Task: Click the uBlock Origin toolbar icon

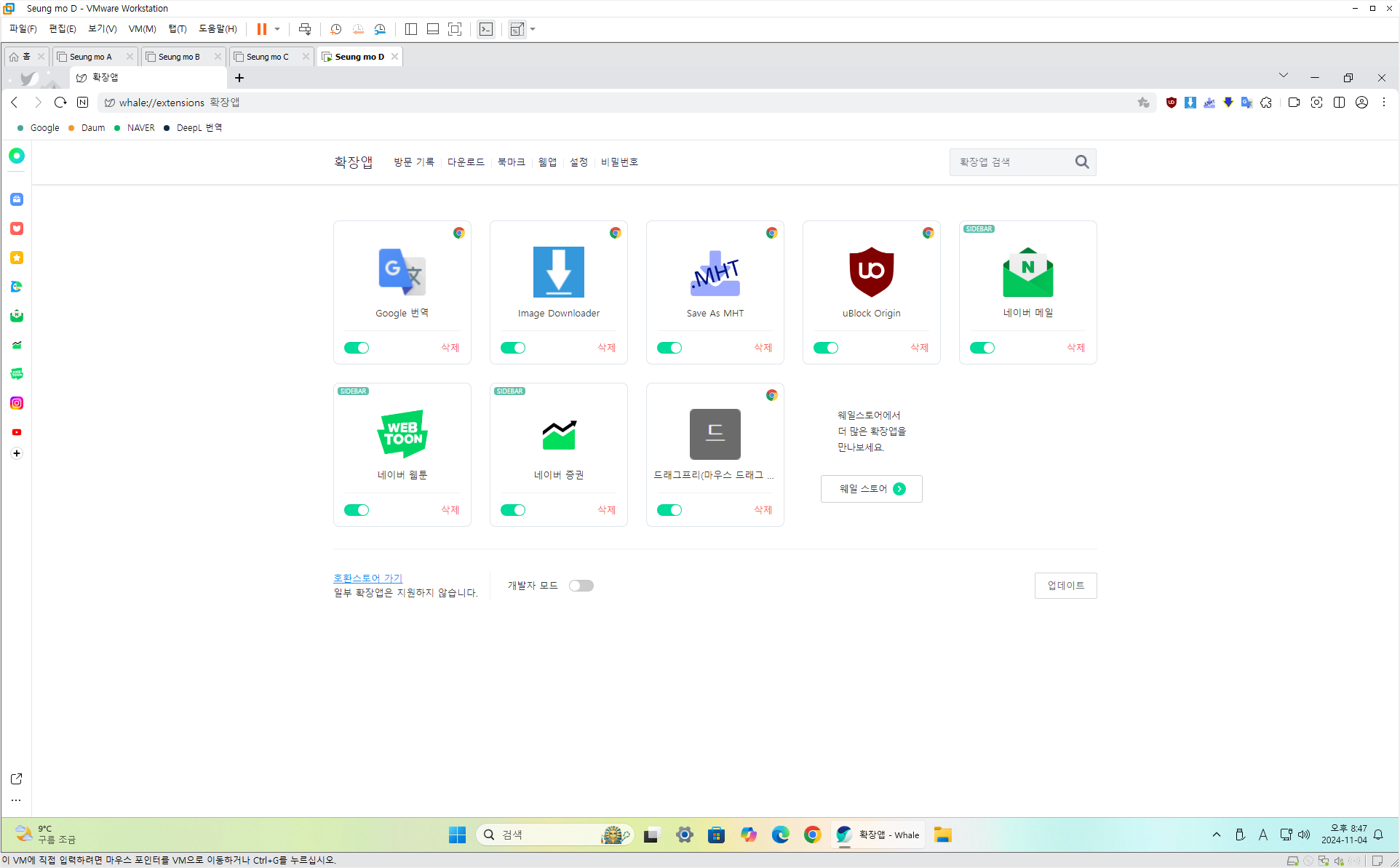Action: pos(1171,103)
